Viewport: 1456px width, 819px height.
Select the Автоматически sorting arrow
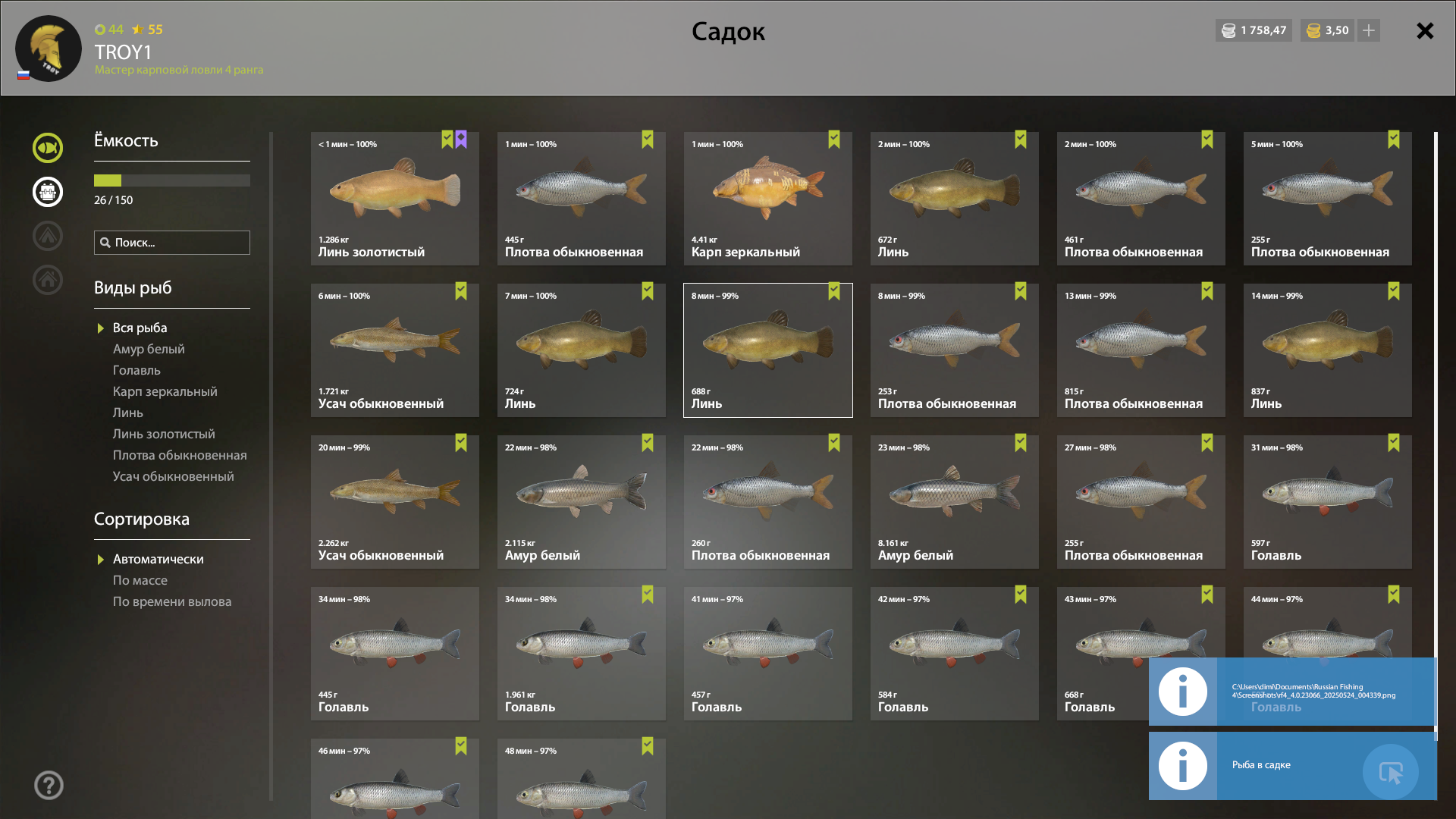coord(100,560)
